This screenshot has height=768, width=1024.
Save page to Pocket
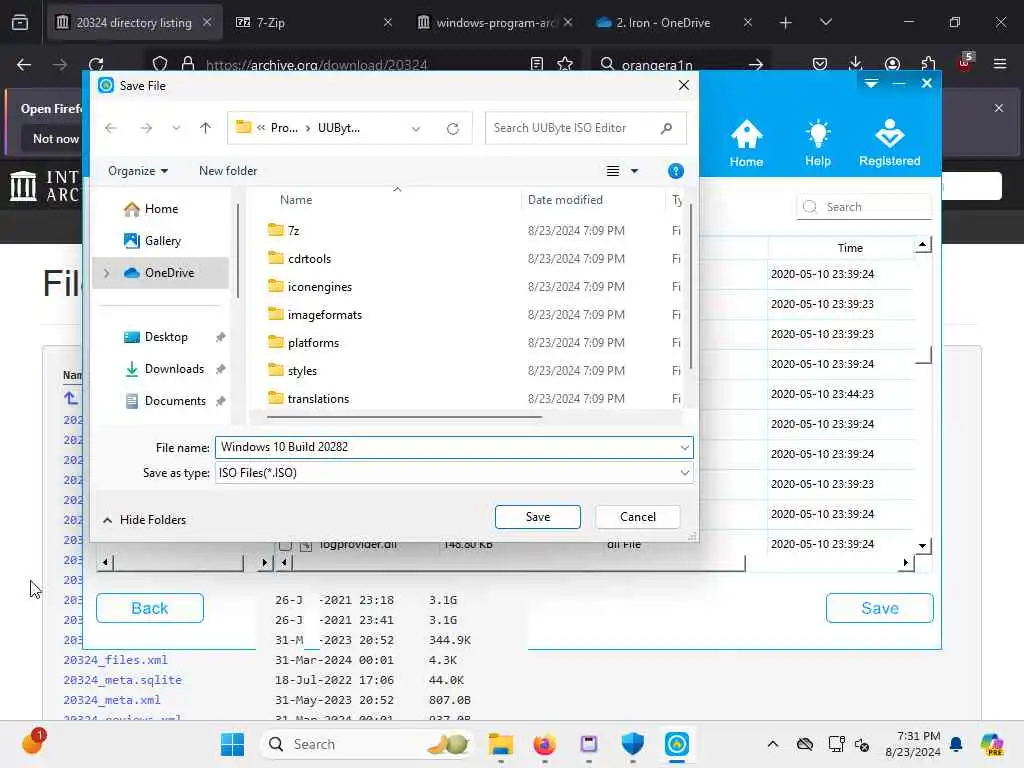pos(820,64)
